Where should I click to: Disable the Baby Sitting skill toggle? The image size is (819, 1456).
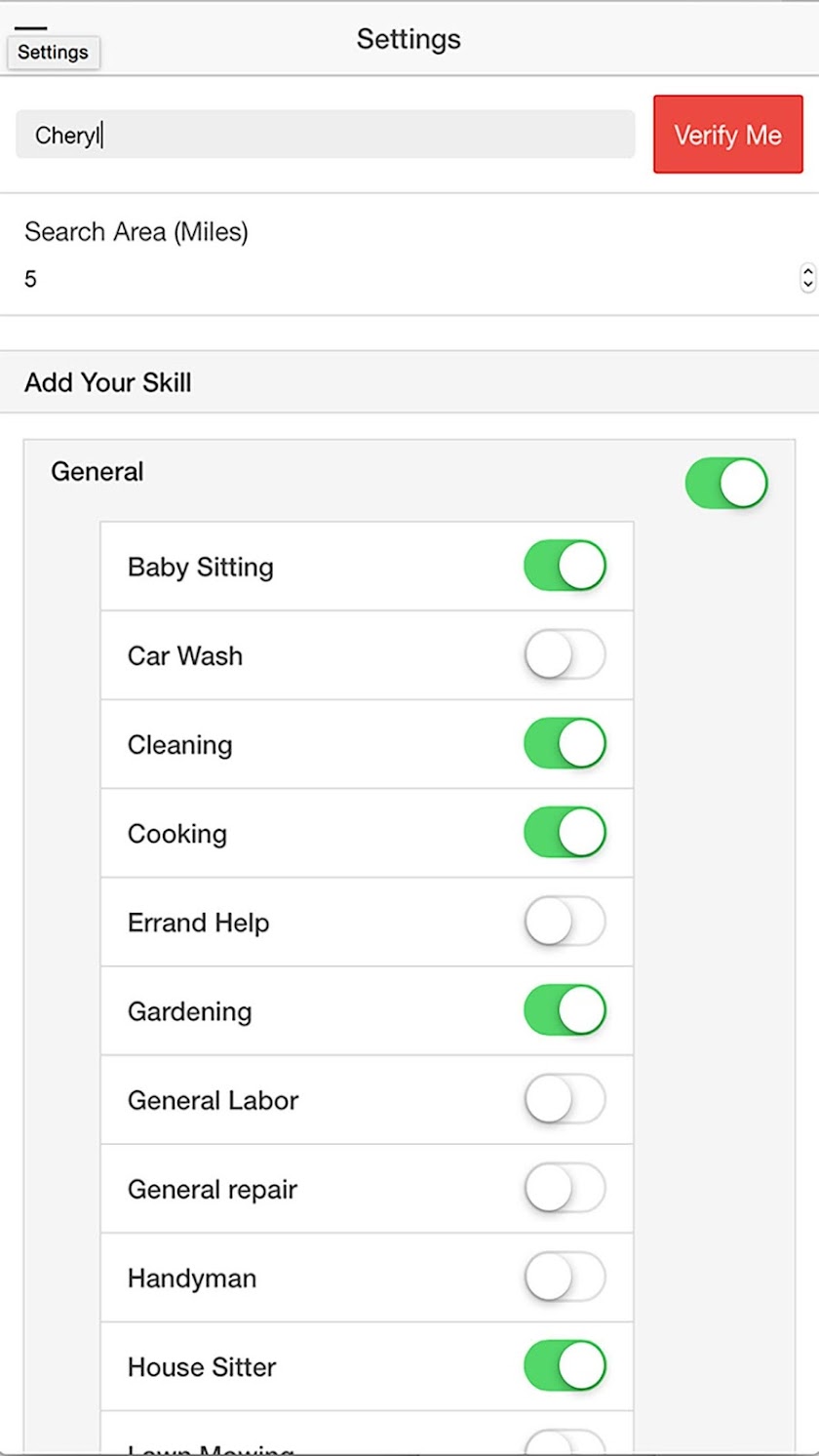click(565, 567)
